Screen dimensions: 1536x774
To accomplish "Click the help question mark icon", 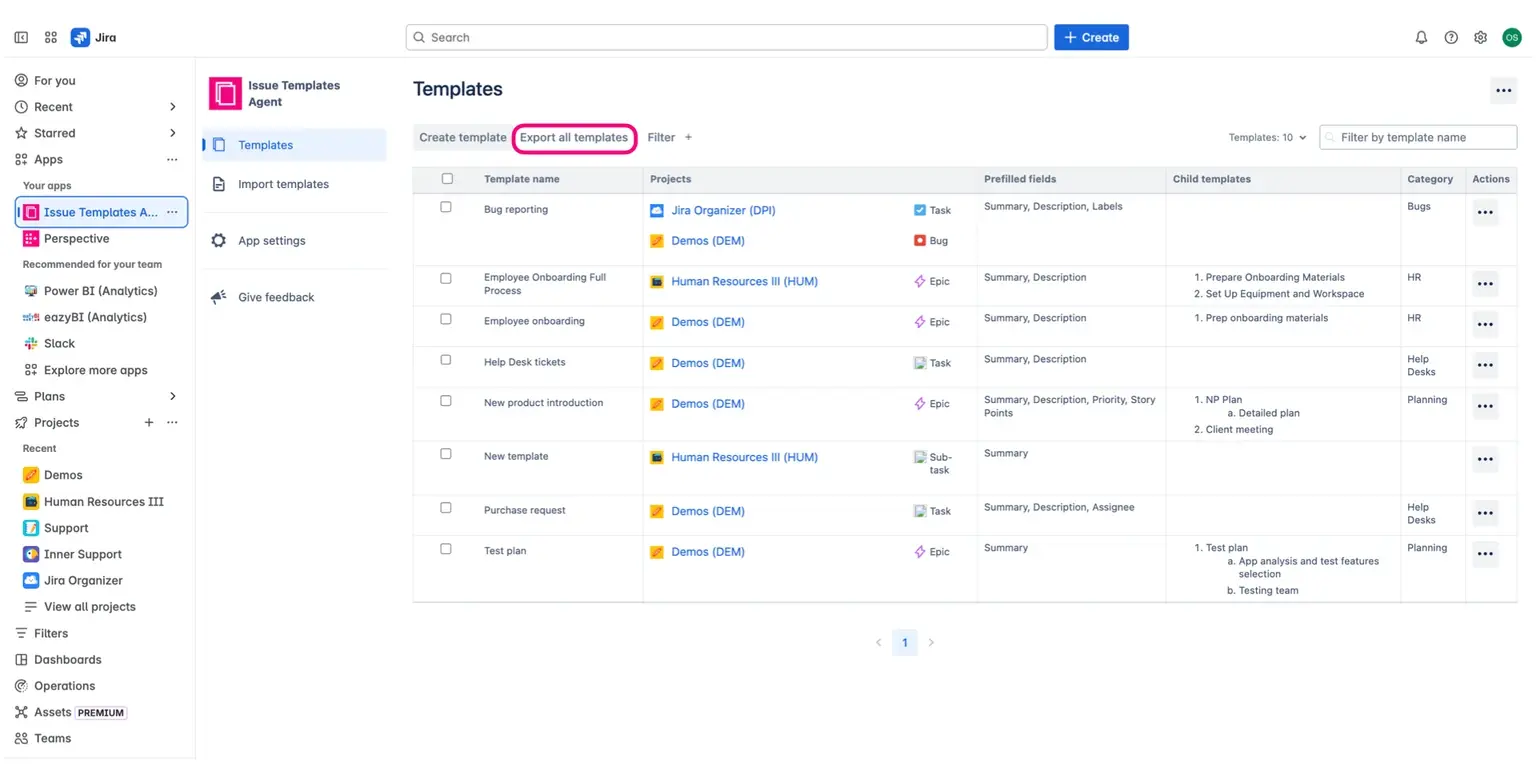I will (1451, 37).
